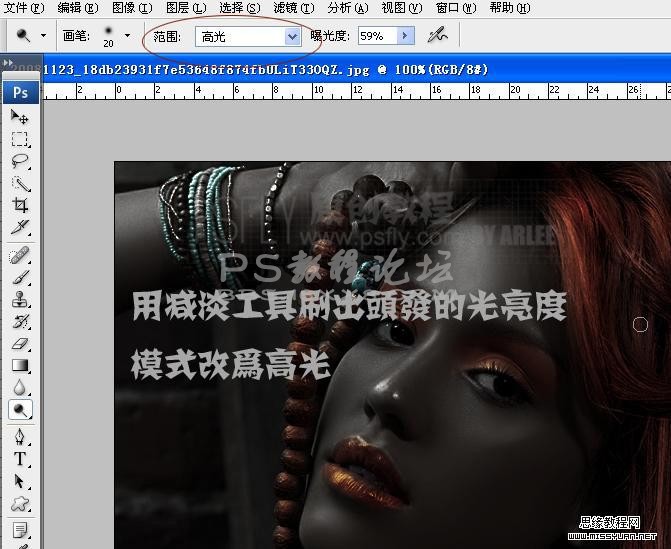Select the Custom Shape tool
Image resolution: width=671 pixels, height=549 pixels.
coord(20,504)
